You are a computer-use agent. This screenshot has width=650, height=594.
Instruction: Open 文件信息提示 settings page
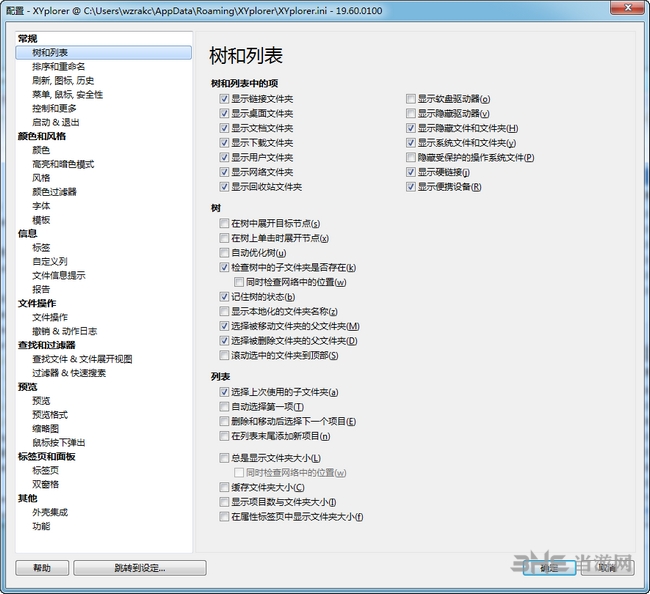pos(58,276)
